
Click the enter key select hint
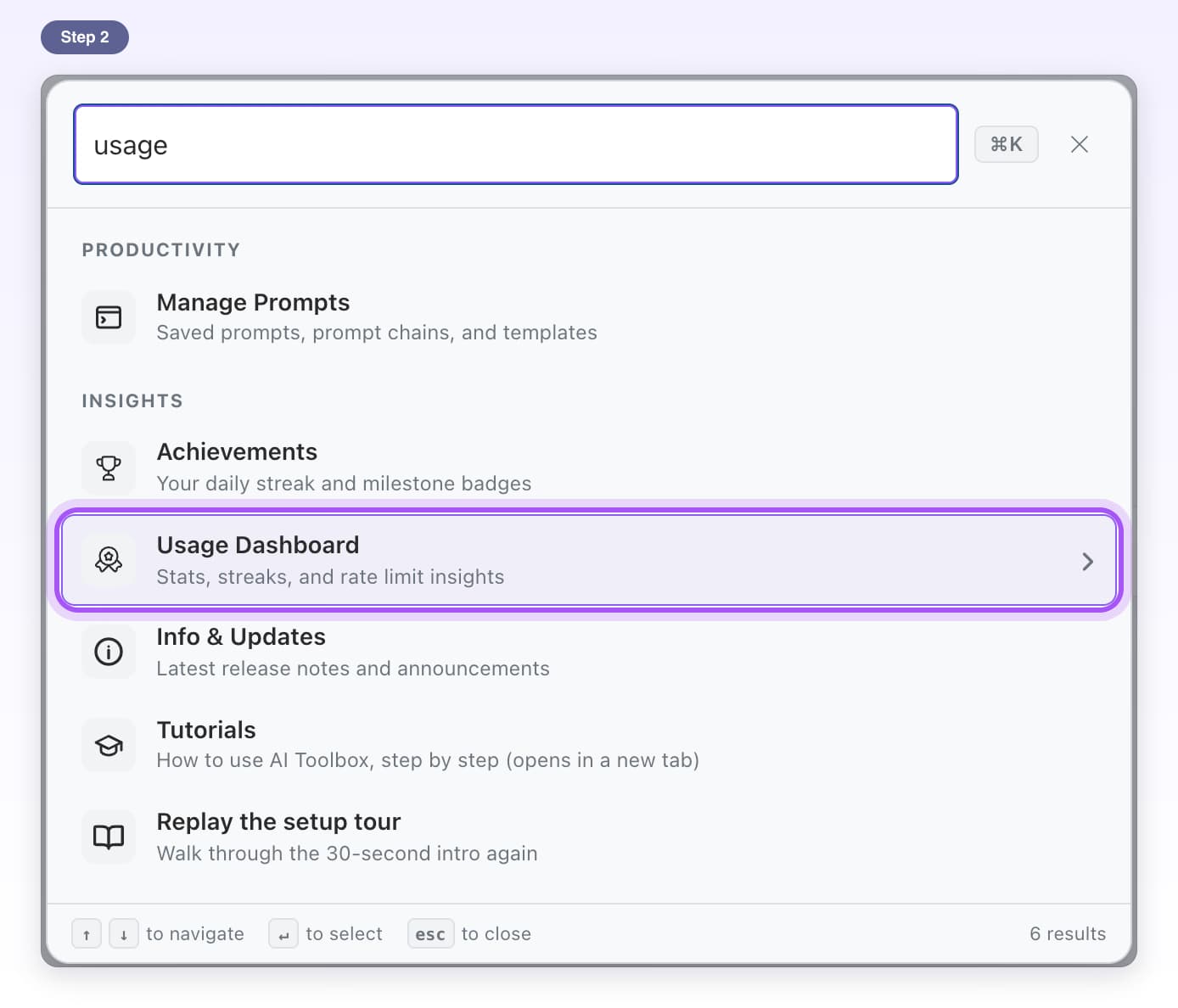[283, 934]
